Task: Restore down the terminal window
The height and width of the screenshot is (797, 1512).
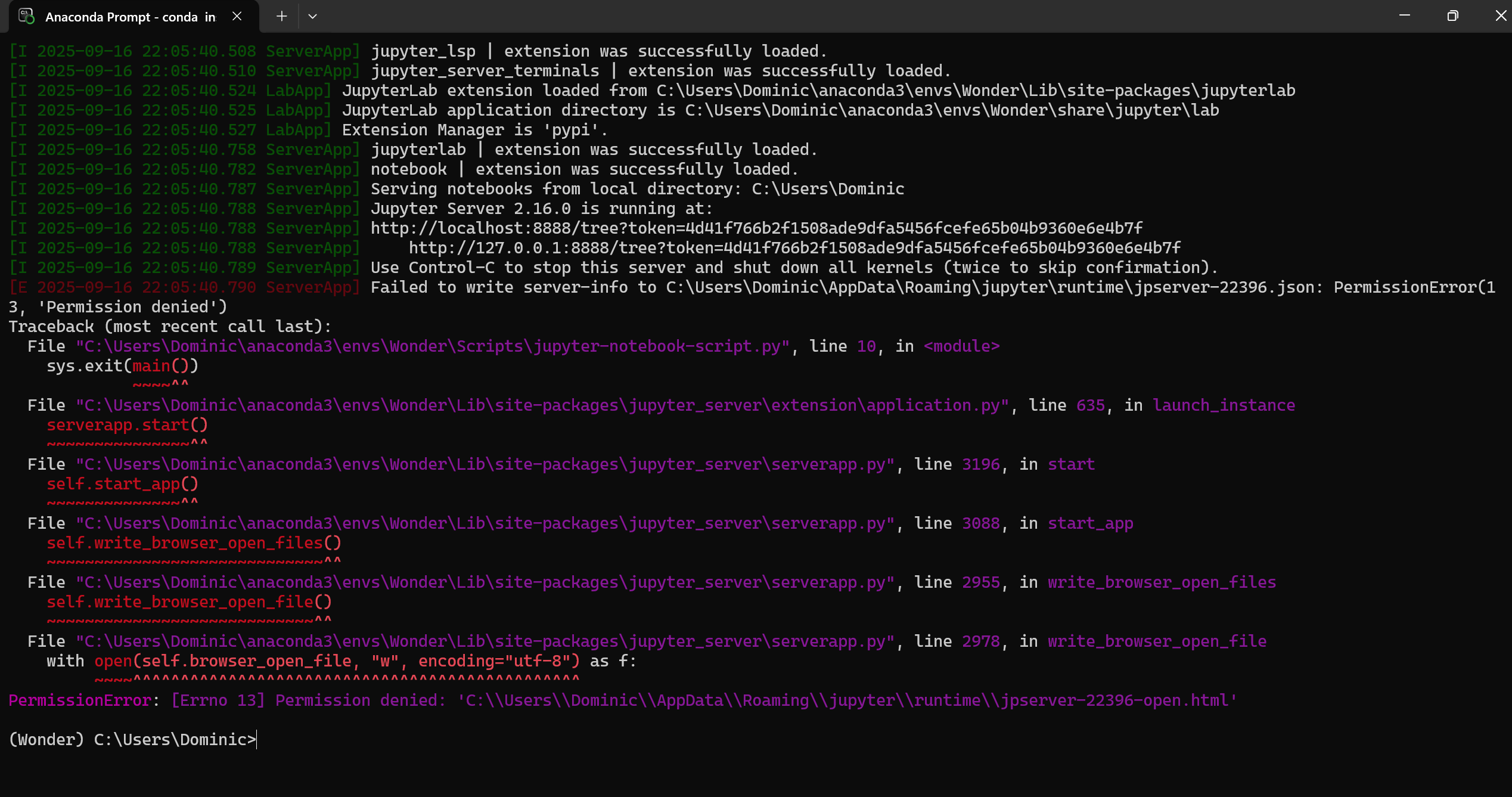Action: pos(1452,15)
